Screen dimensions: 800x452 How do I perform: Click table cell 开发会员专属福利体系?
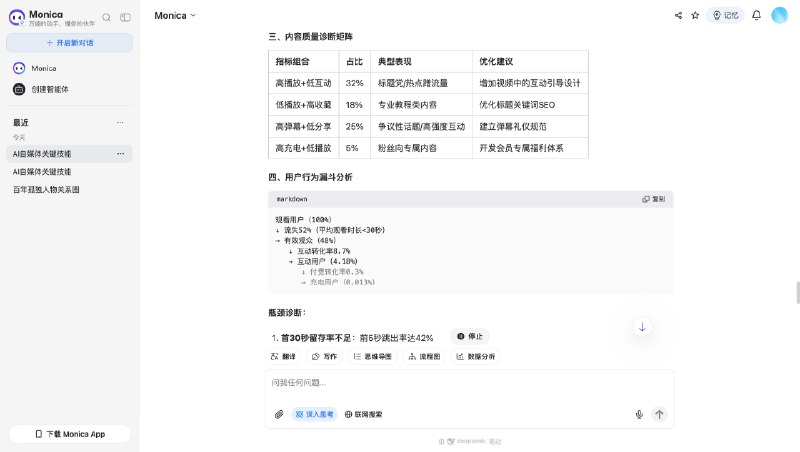coord(530,148)
